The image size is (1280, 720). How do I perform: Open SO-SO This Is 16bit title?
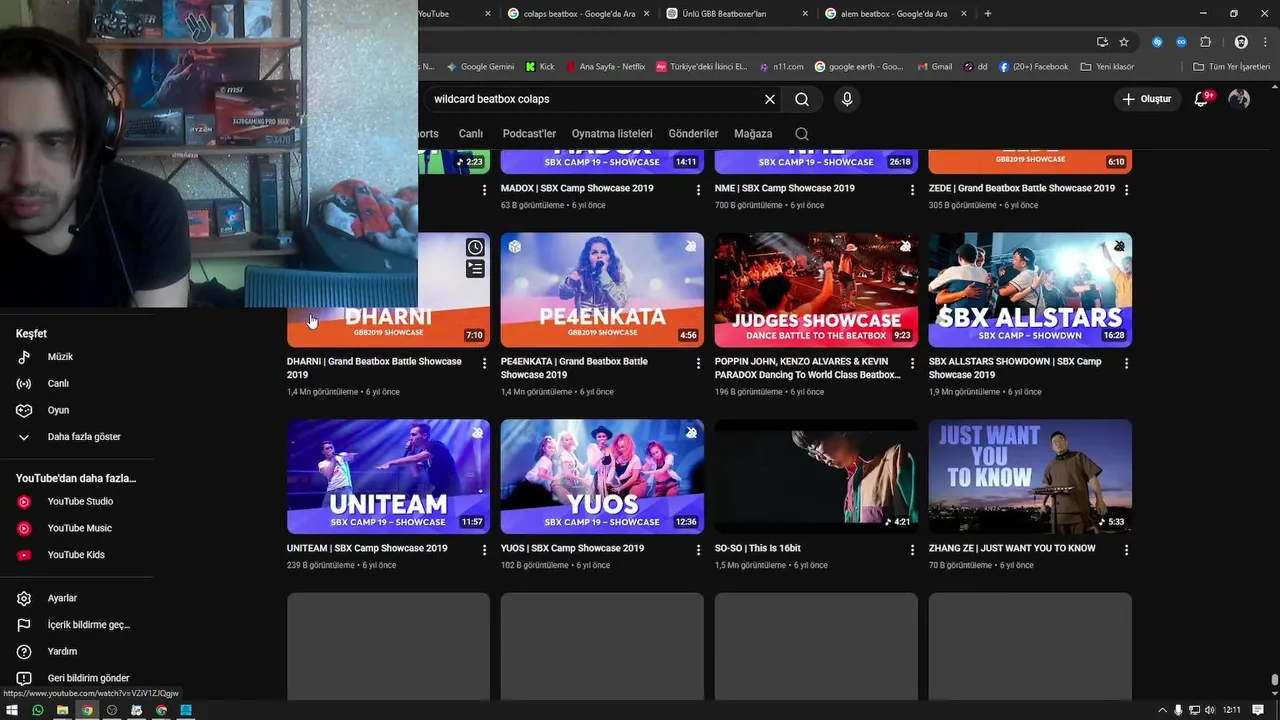click(x=758, y=548)
